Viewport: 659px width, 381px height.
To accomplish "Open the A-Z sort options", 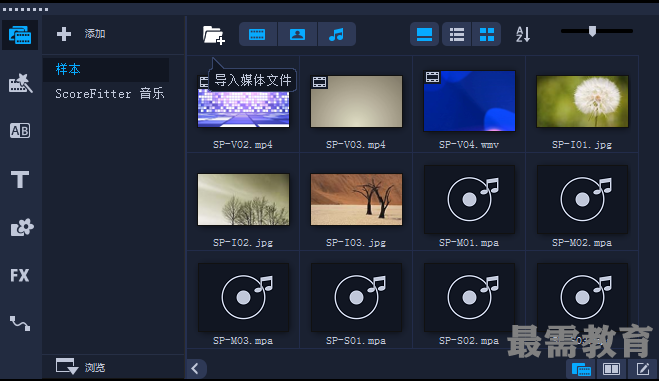I will click(523, 34).
